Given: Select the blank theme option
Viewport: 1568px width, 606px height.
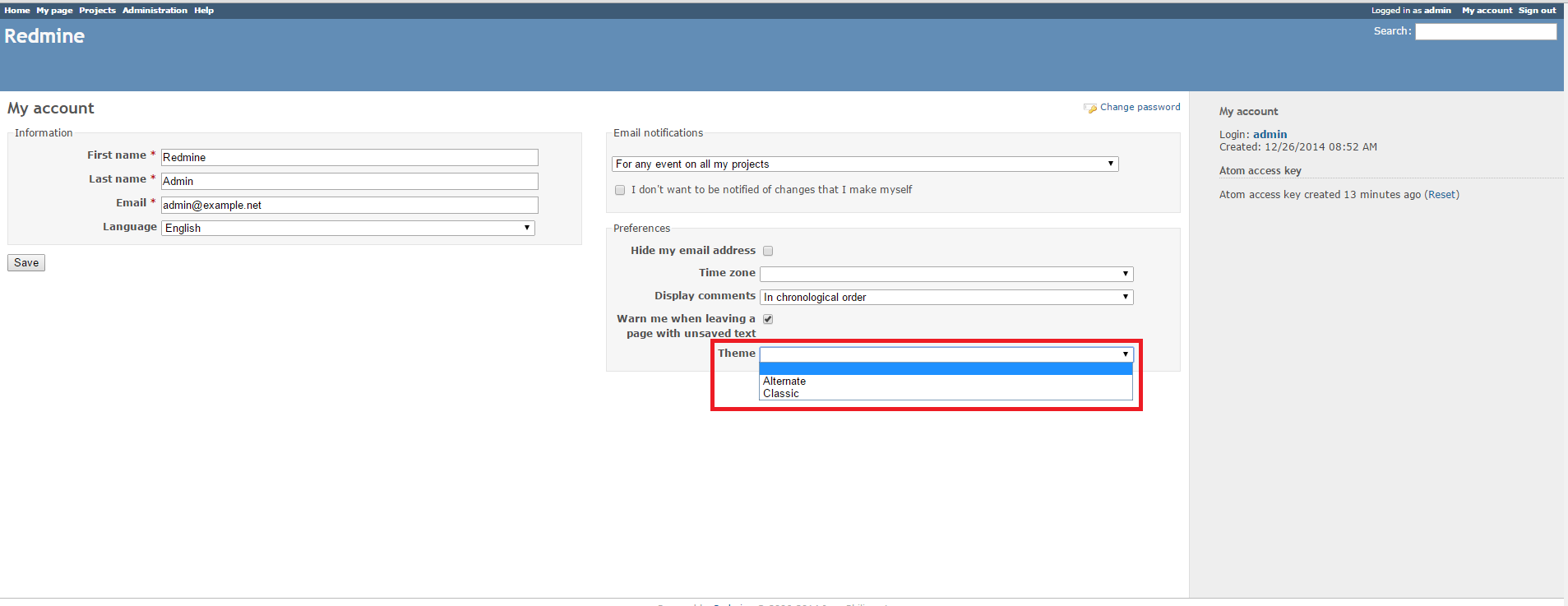Looking at the screenshot, I should pos(946,368).
